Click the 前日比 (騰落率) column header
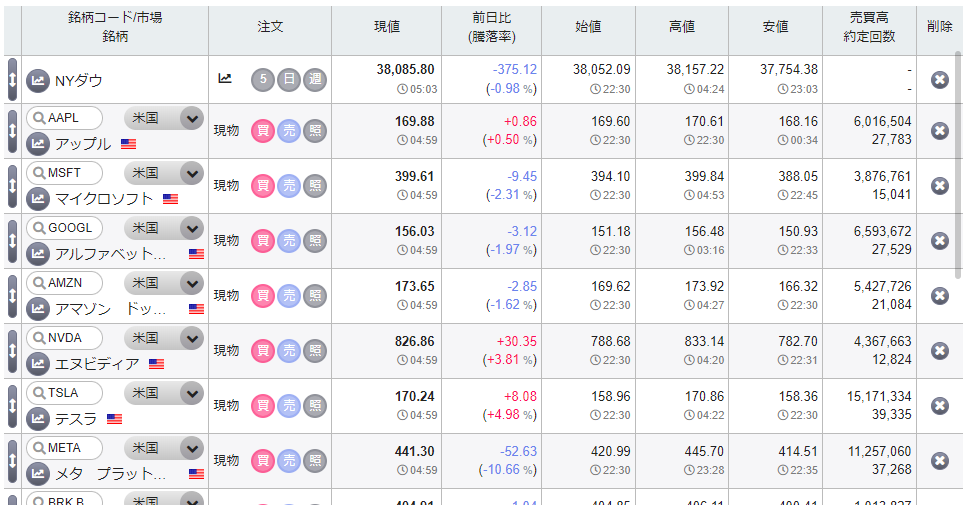The width and height of the screenshot is (969, 505). [490, 27]
